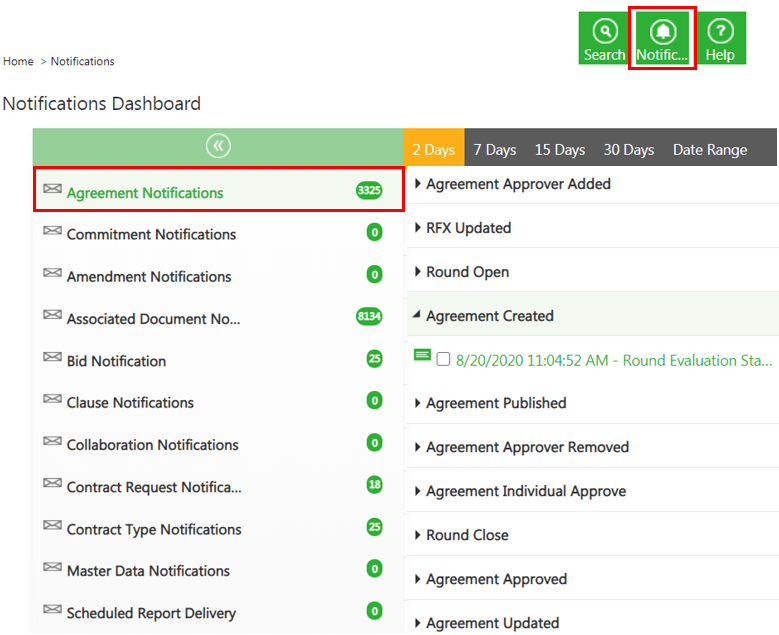Image resolution: width=779 pixels, height=635 pixels.
Task: Go to Home breadcrumb link
Action: (x=18, y=62)
